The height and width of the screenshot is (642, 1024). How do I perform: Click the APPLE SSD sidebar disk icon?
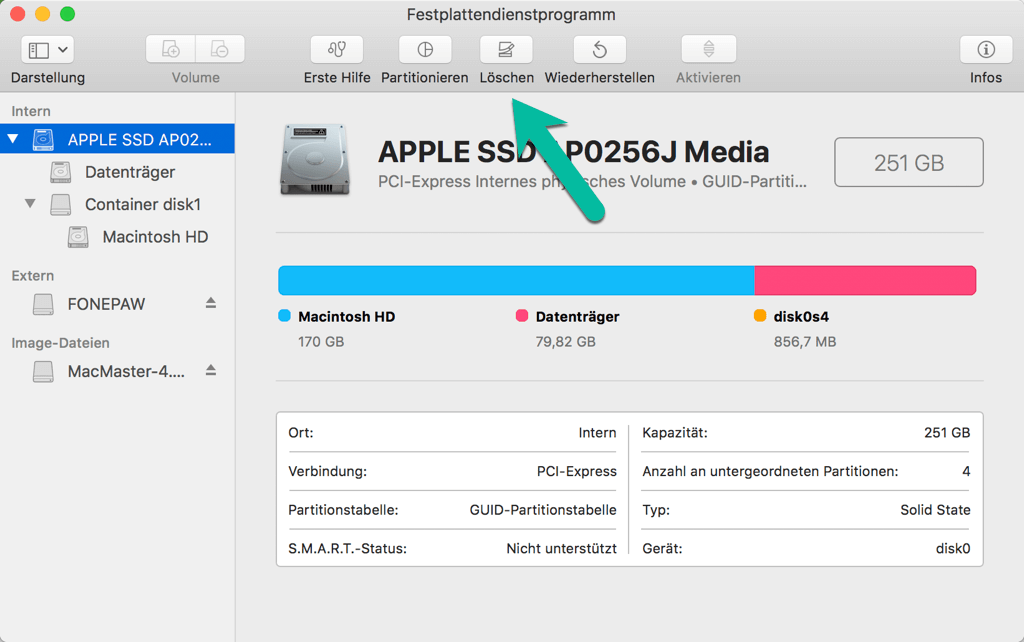click(x=43, y=139)
